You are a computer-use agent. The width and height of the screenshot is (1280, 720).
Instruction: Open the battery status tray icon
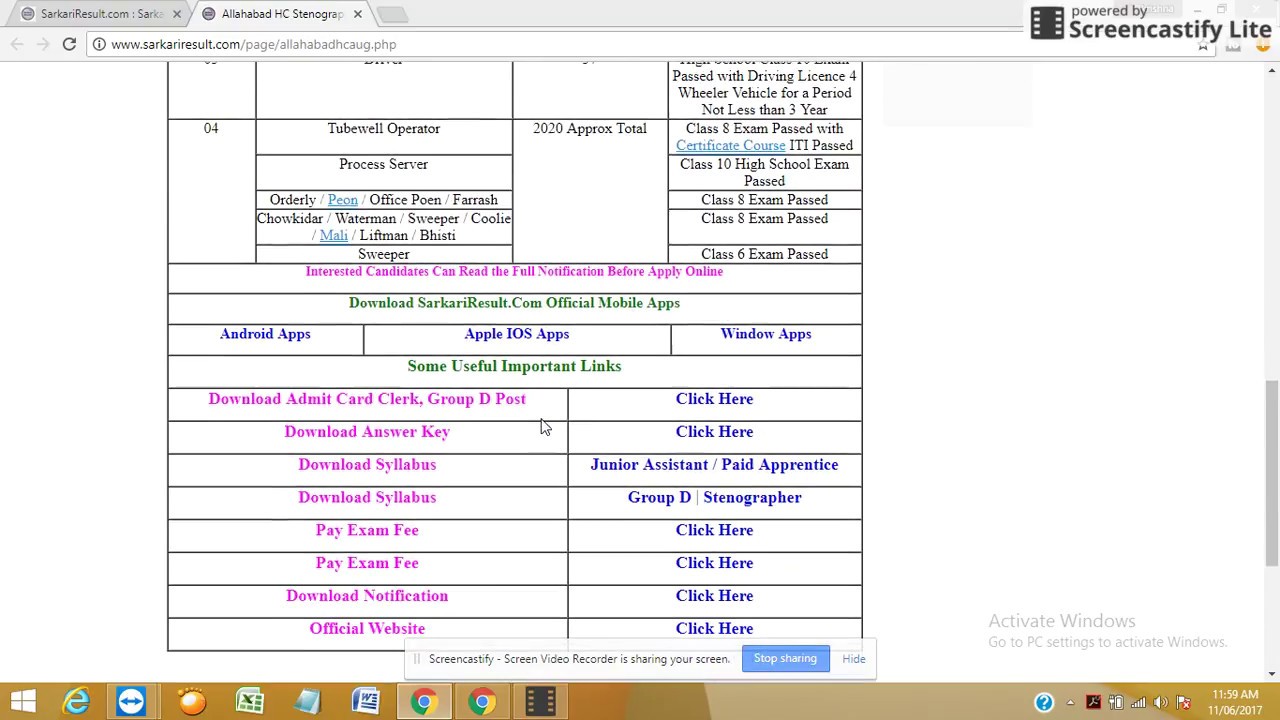click(1116, 702)
